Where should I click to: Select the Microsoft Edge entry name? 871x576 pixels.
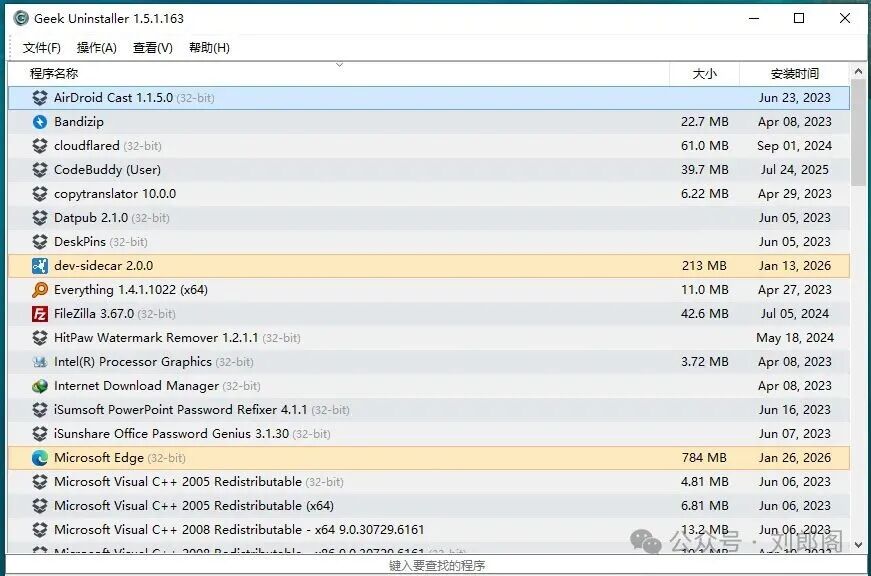pyautogui.click(x=99, y=458)
